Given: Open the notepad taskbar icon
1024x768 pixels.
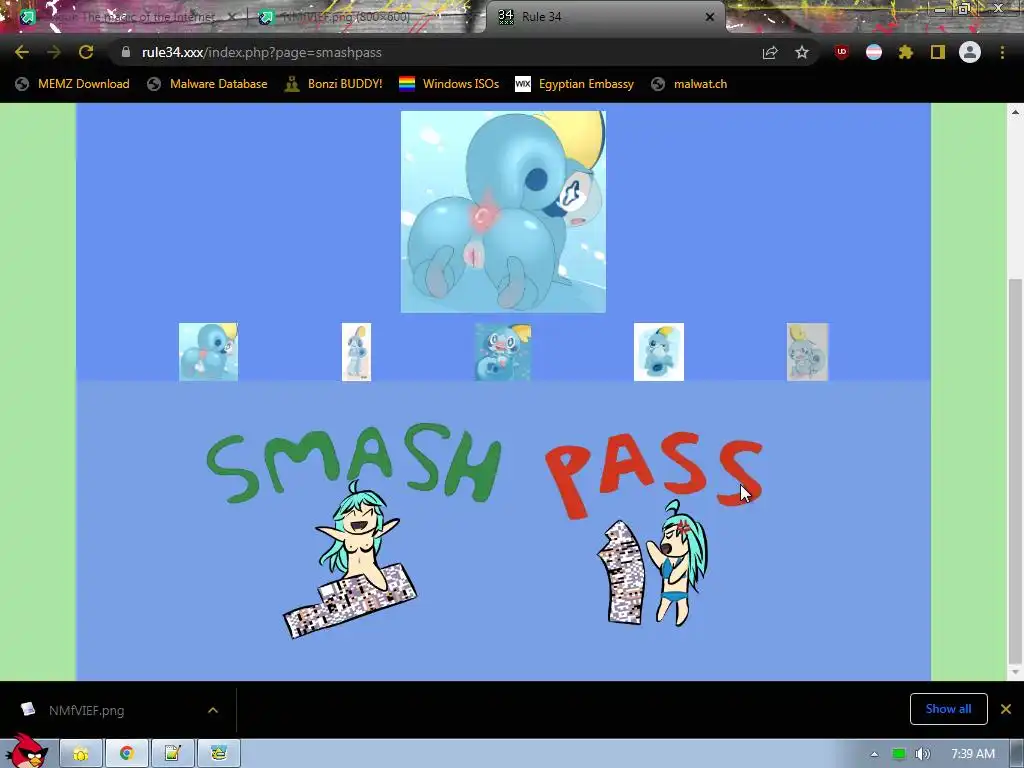Looking at the screenshot, I should tap(172, 754).
